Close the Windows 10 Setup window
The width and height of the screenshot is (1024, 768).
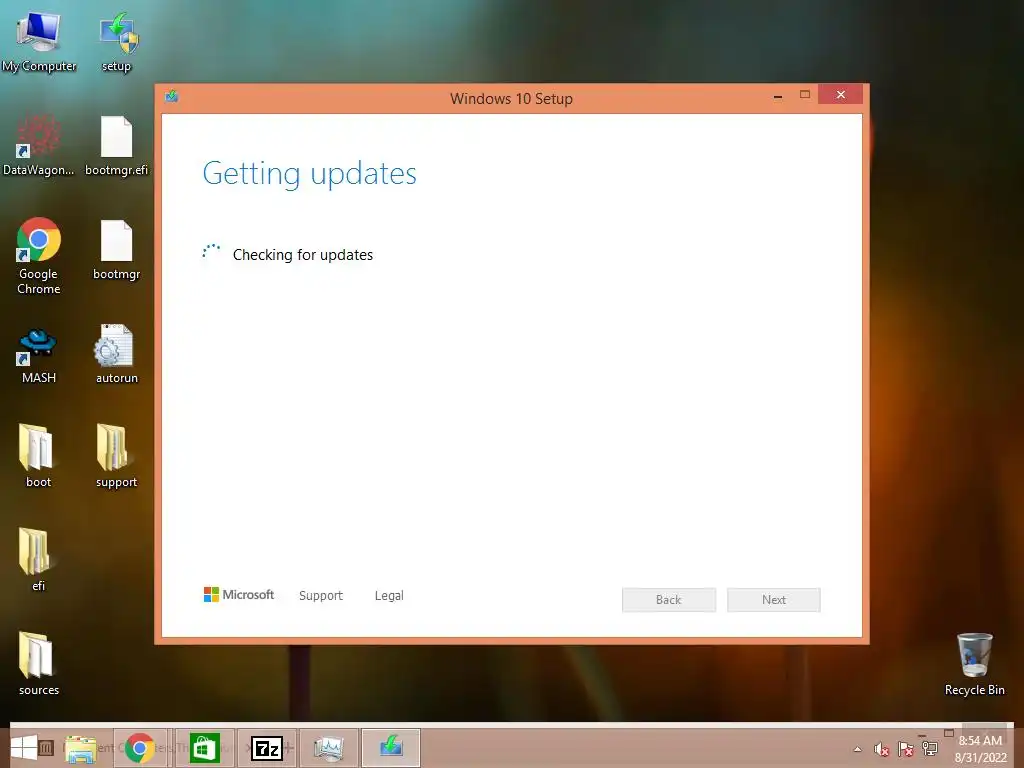[840, 95]
